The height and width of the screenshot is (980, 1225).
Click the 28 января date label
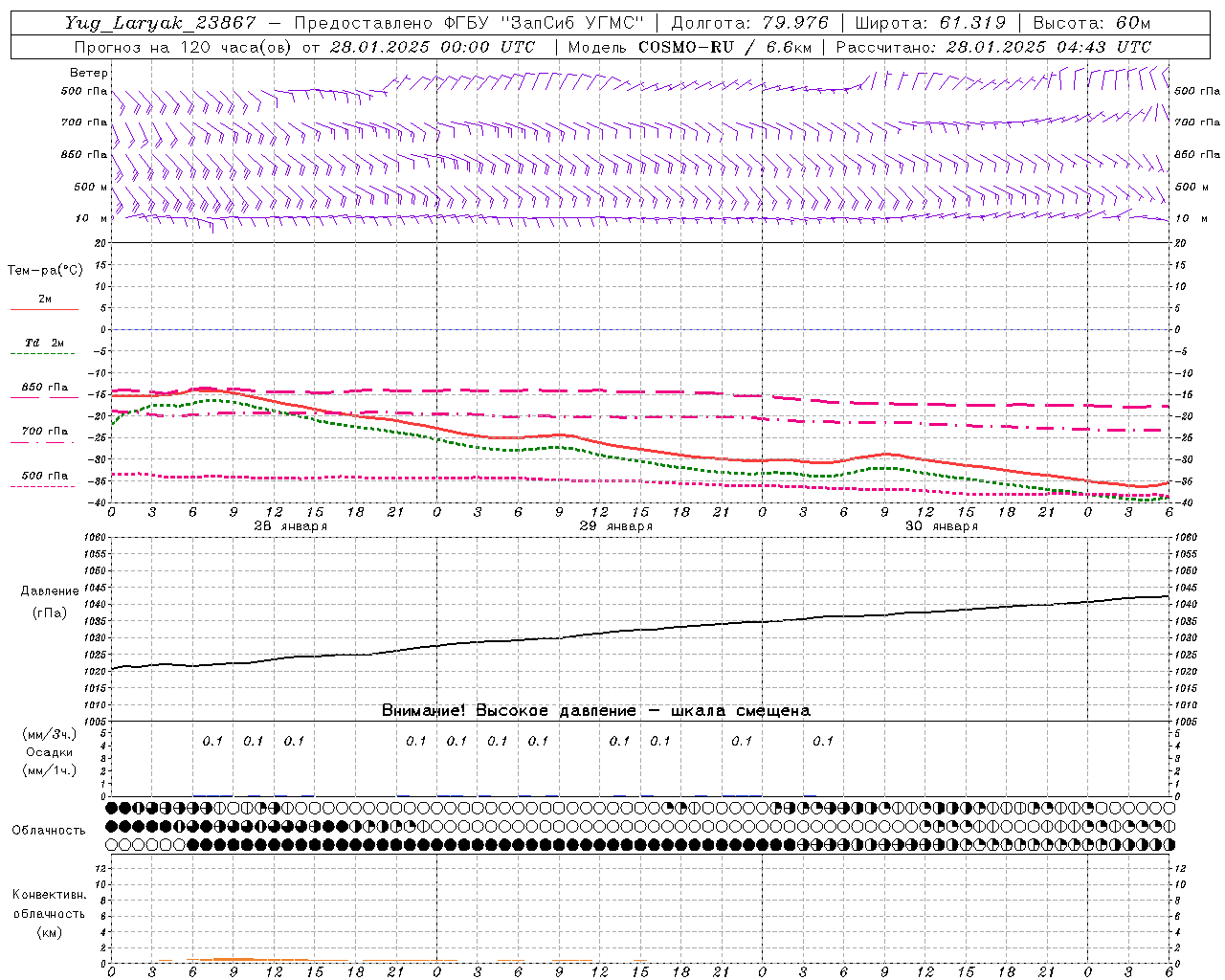point(291,526)
